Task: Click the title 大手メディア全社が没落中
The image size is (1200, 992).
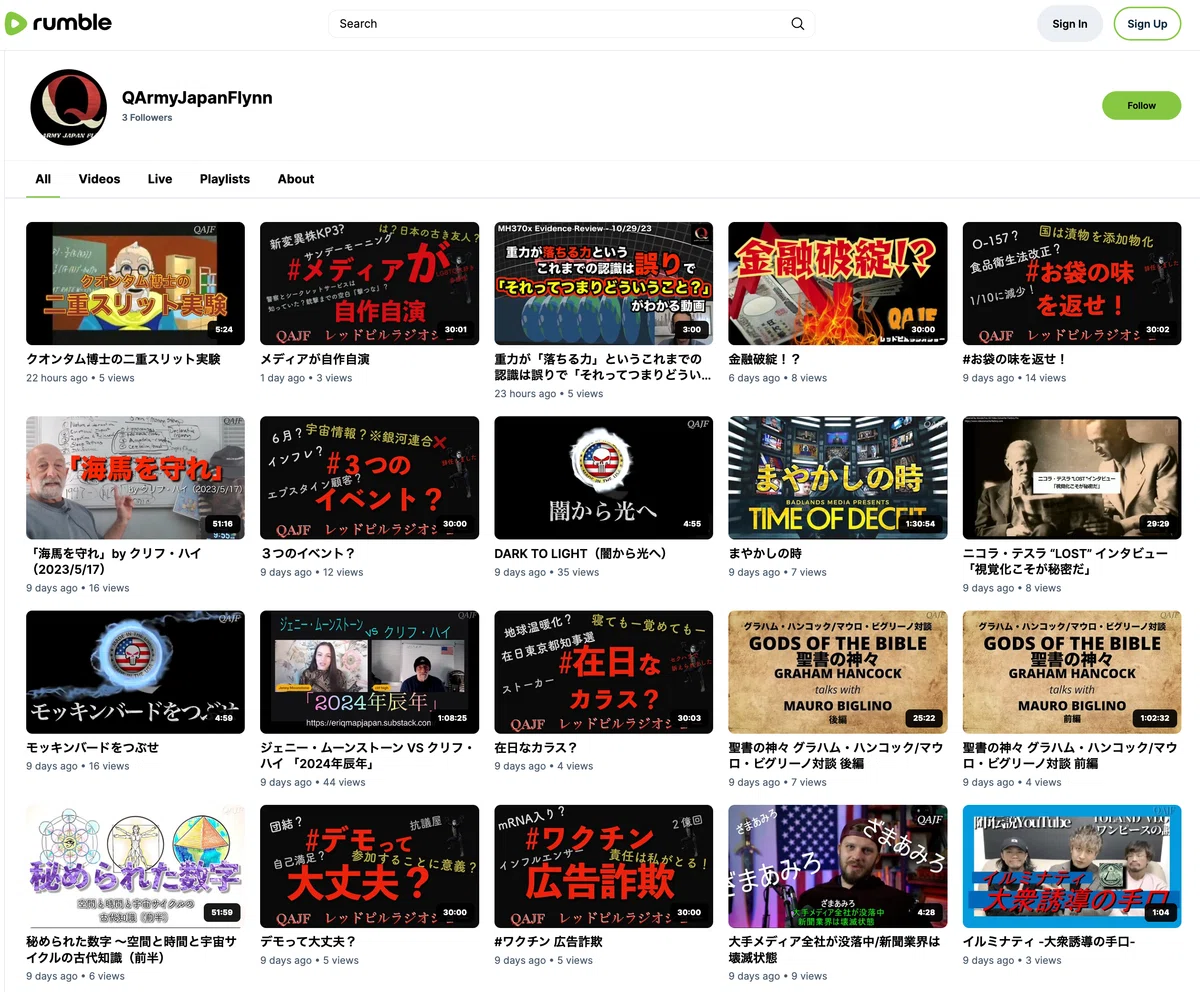Action: pos(834,949)
